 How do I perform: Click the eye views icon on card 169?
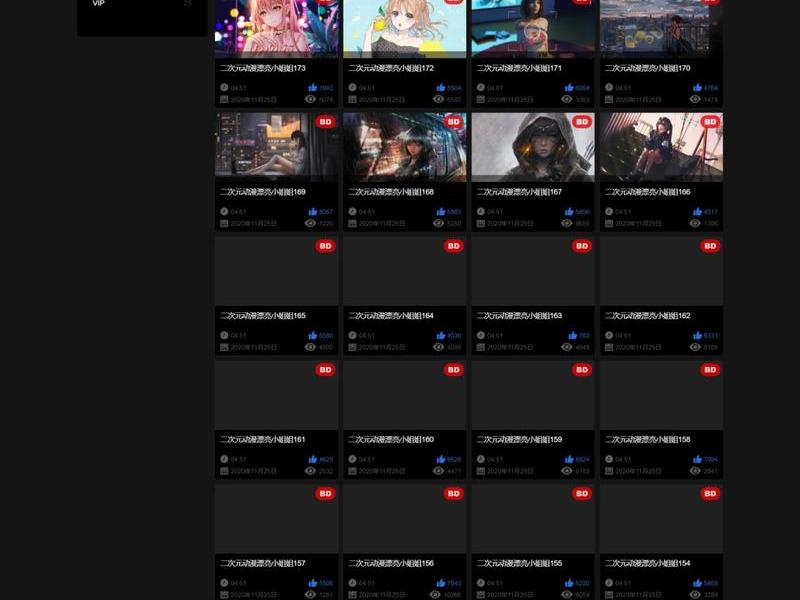310,223
